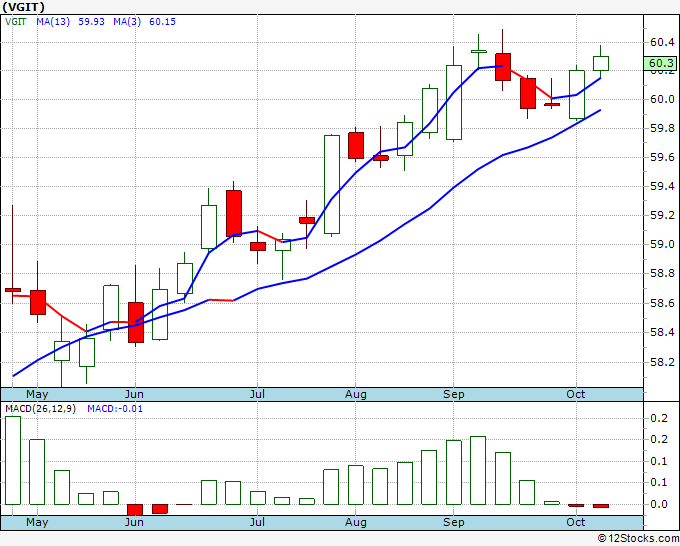
Task: Click the 60.0 price axis label
Action: pyautogui.click(x=662, y=99)
